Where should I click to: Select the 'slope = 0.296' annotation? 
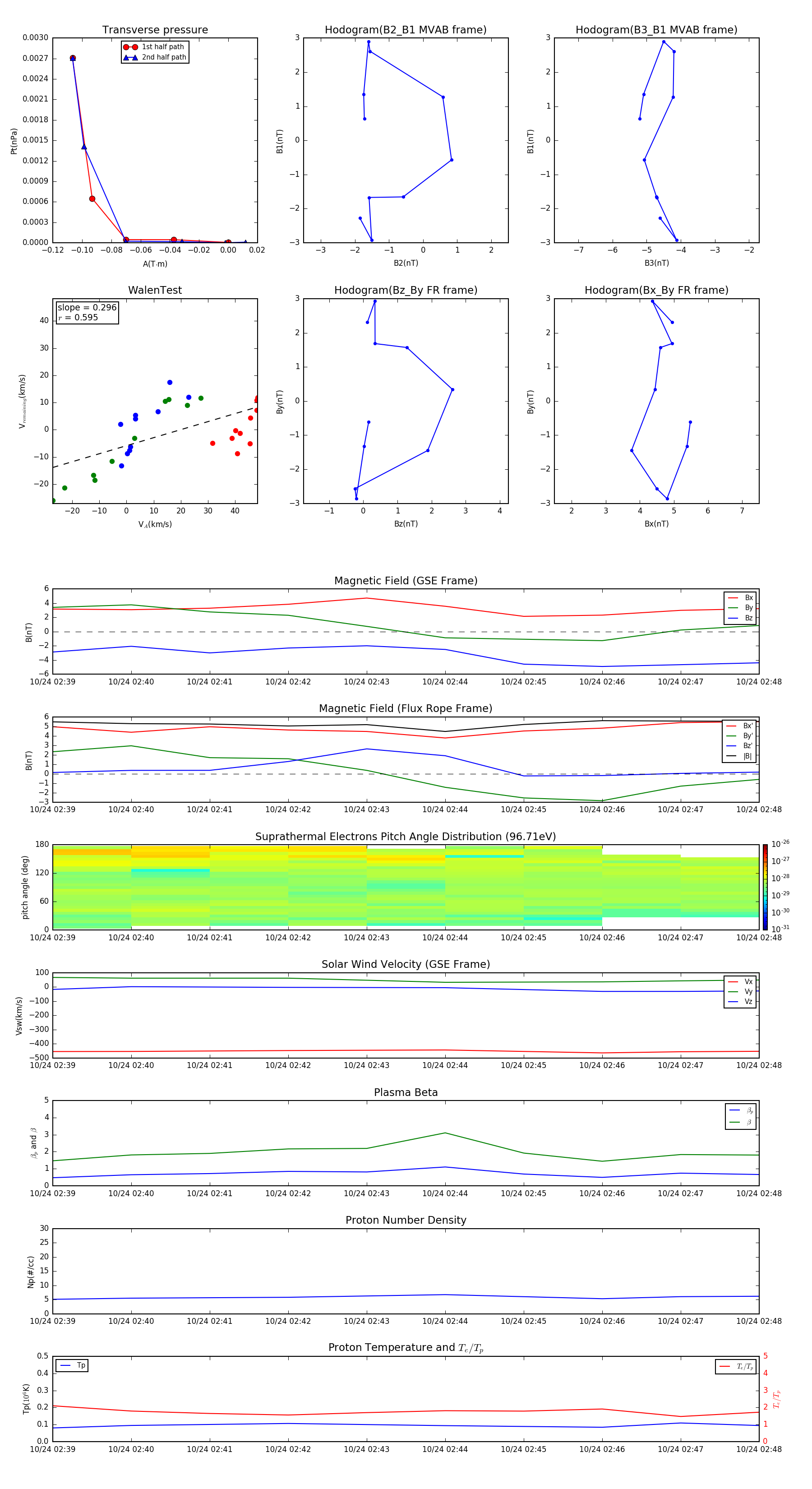[x=87, y=308]
